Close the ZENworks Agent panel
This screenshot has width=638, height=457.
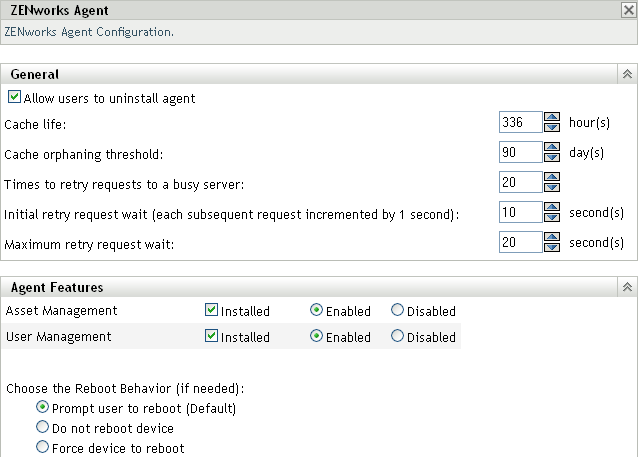[x=627, y=10]
